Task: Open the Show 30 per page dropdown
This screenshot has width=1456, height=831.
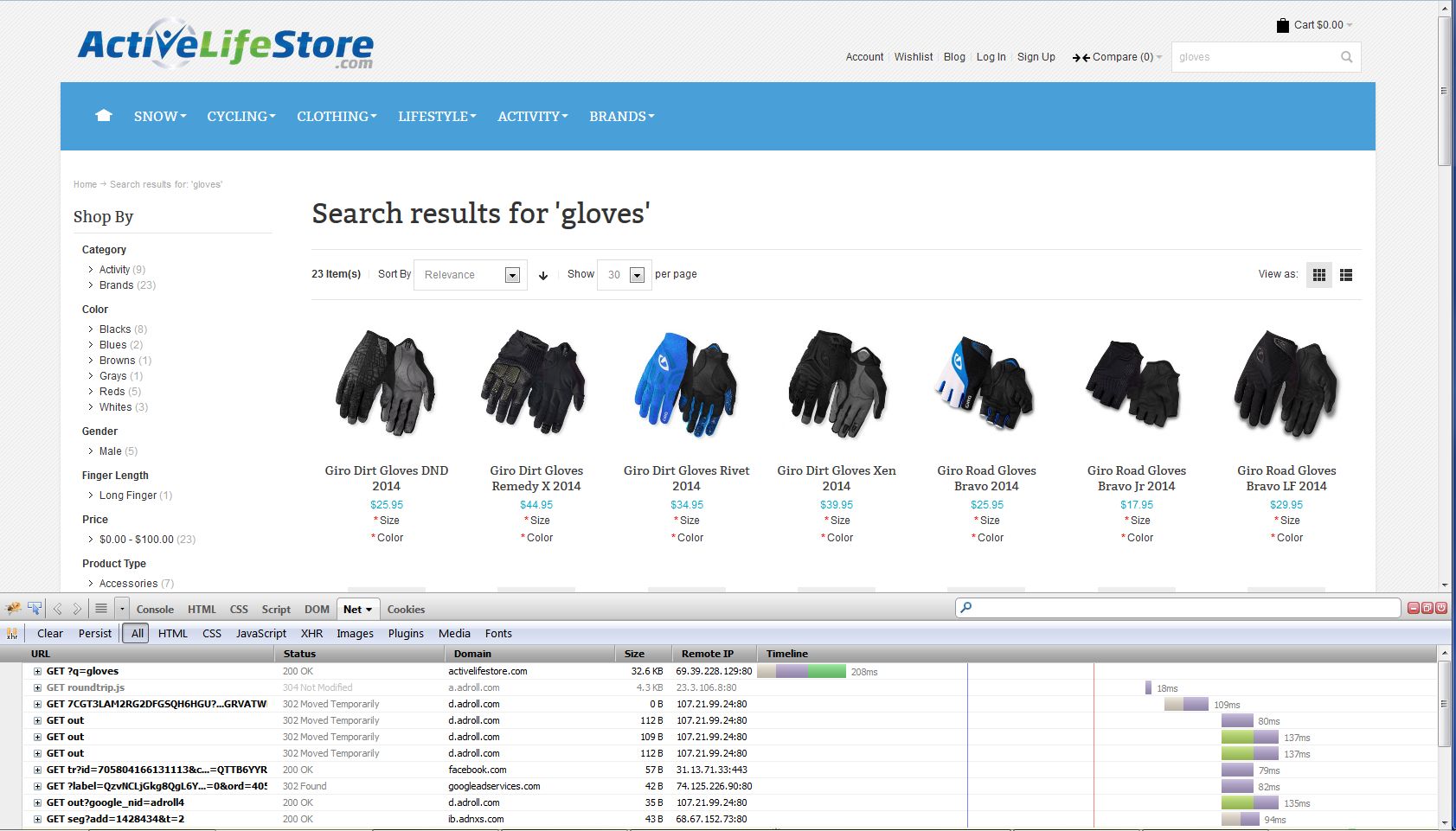Action: point(624,275)
